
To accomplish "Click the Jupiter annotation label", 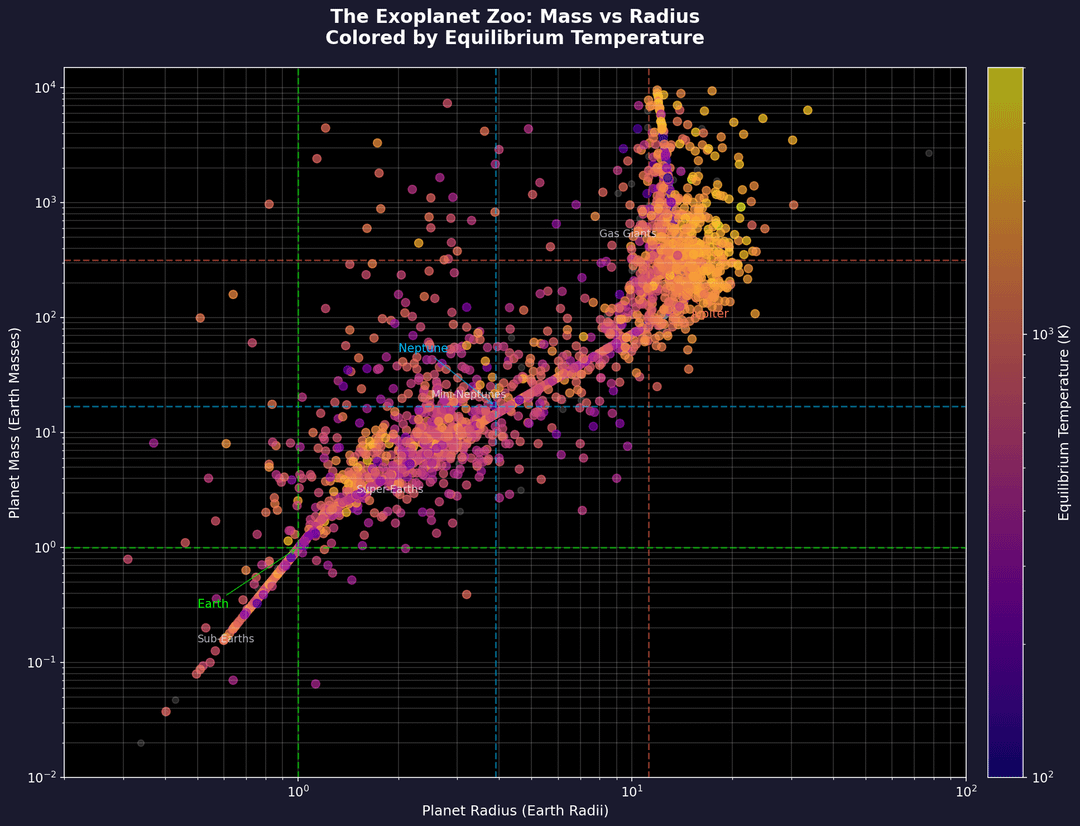I will (709, 314).
